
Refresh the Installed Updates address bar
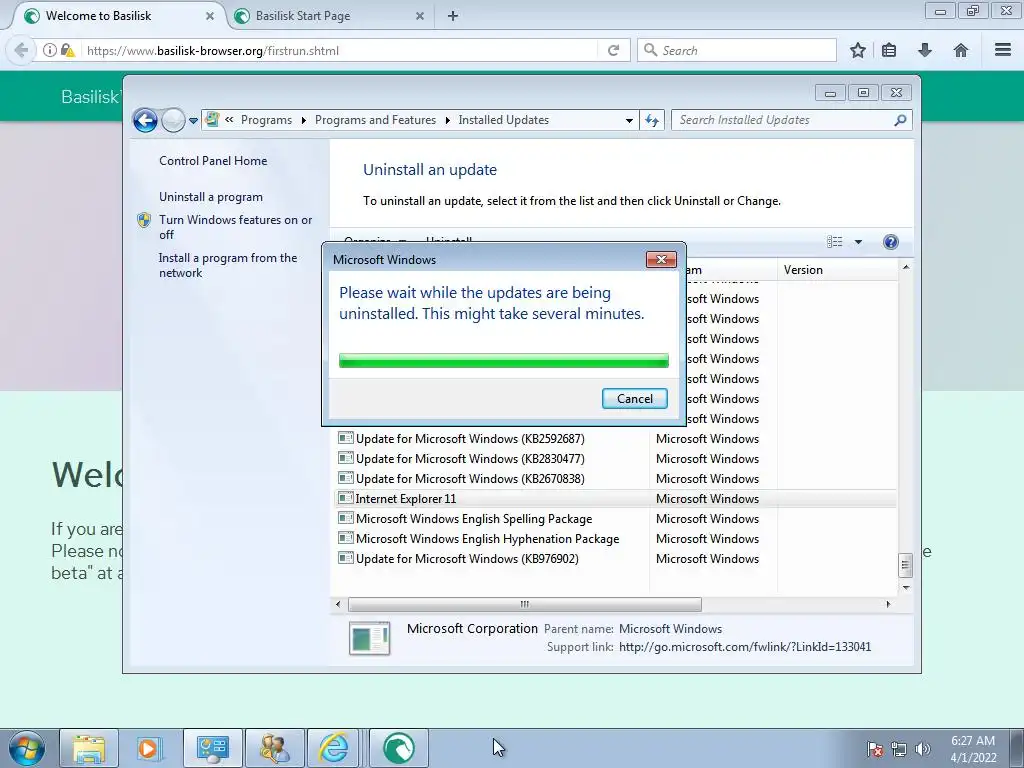tap(652, 120)
